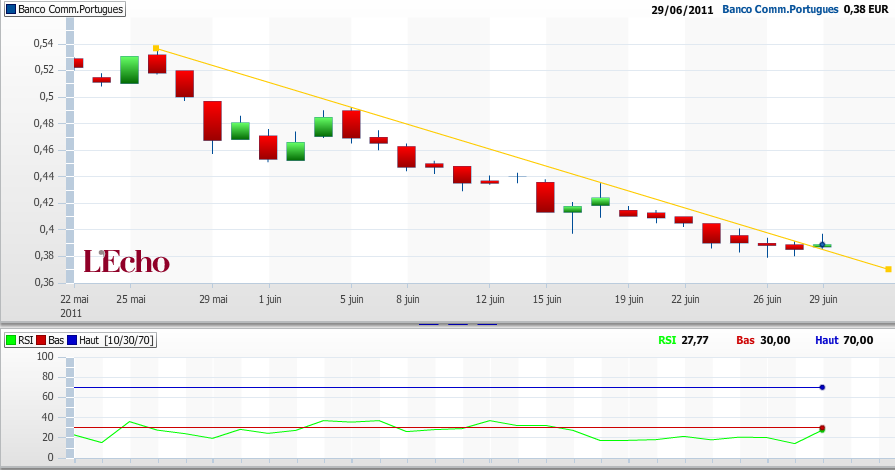This screenshot has height=470, width=895.
Task: Click the green RSI legend swatch
Action: 11,340
